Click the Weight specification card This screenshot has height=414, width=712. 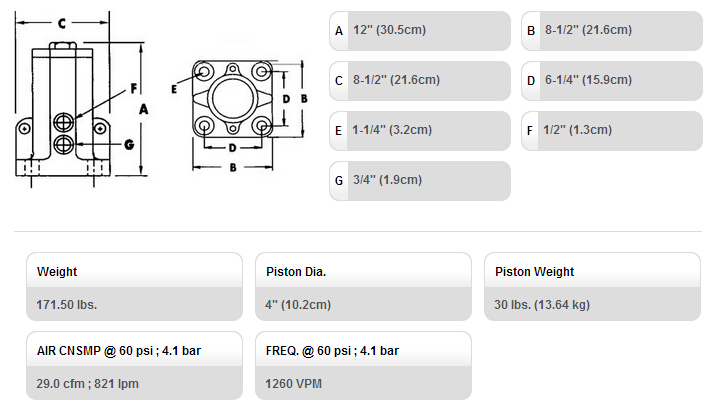point(134,287)
